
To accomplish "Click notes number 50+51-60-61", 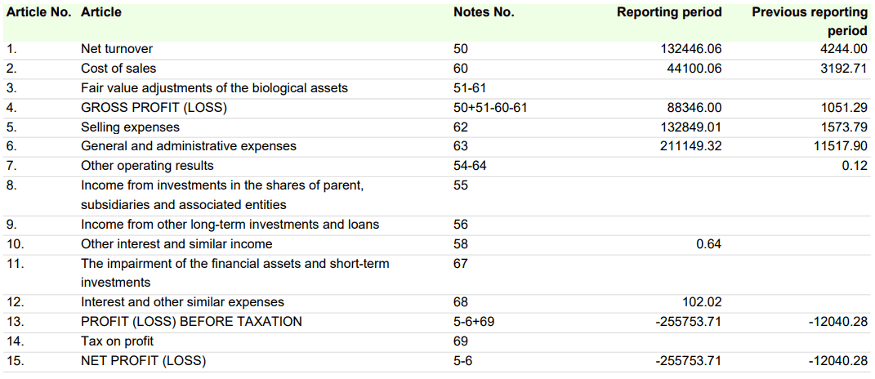I will (490, 108).
